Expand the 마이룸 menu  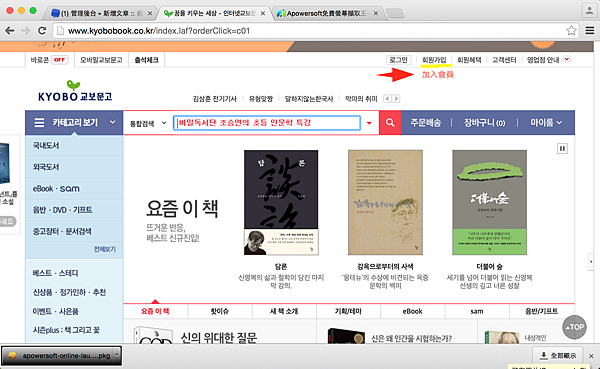pos(546,122)
